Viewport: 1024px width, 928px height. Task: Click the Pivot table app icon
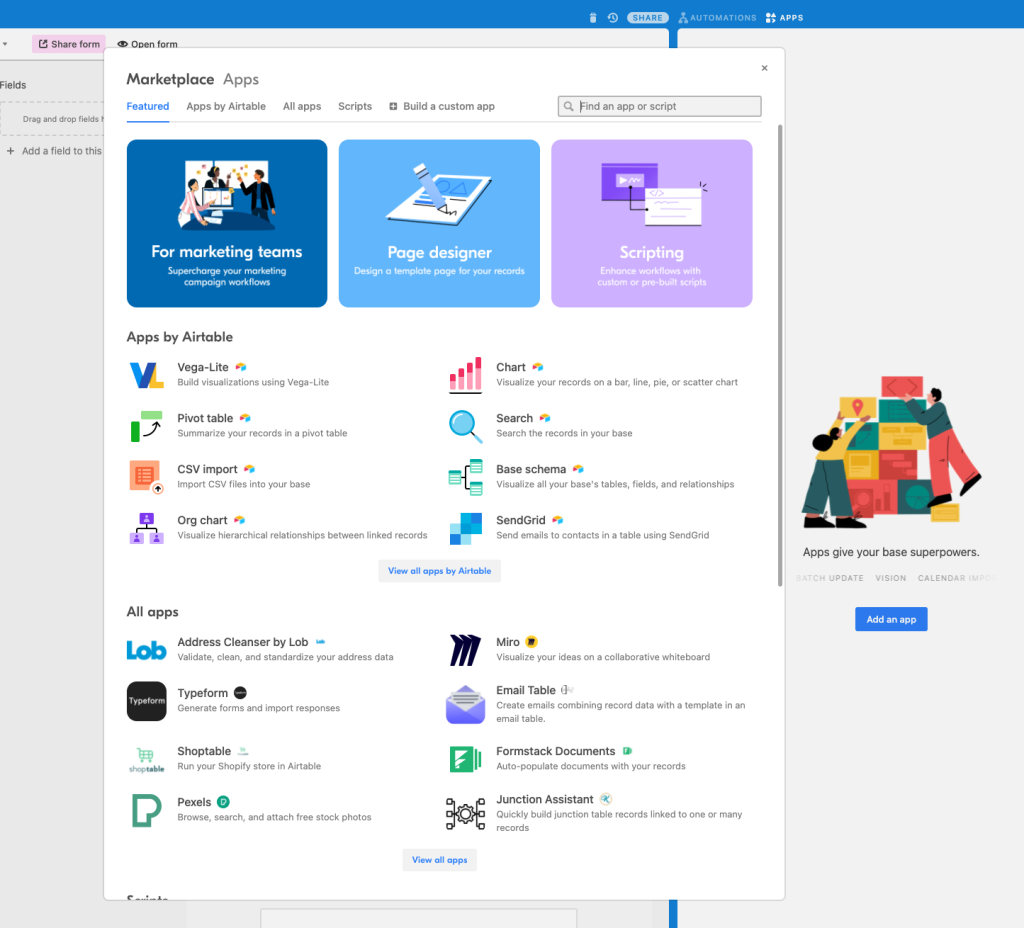pos(146,426)
